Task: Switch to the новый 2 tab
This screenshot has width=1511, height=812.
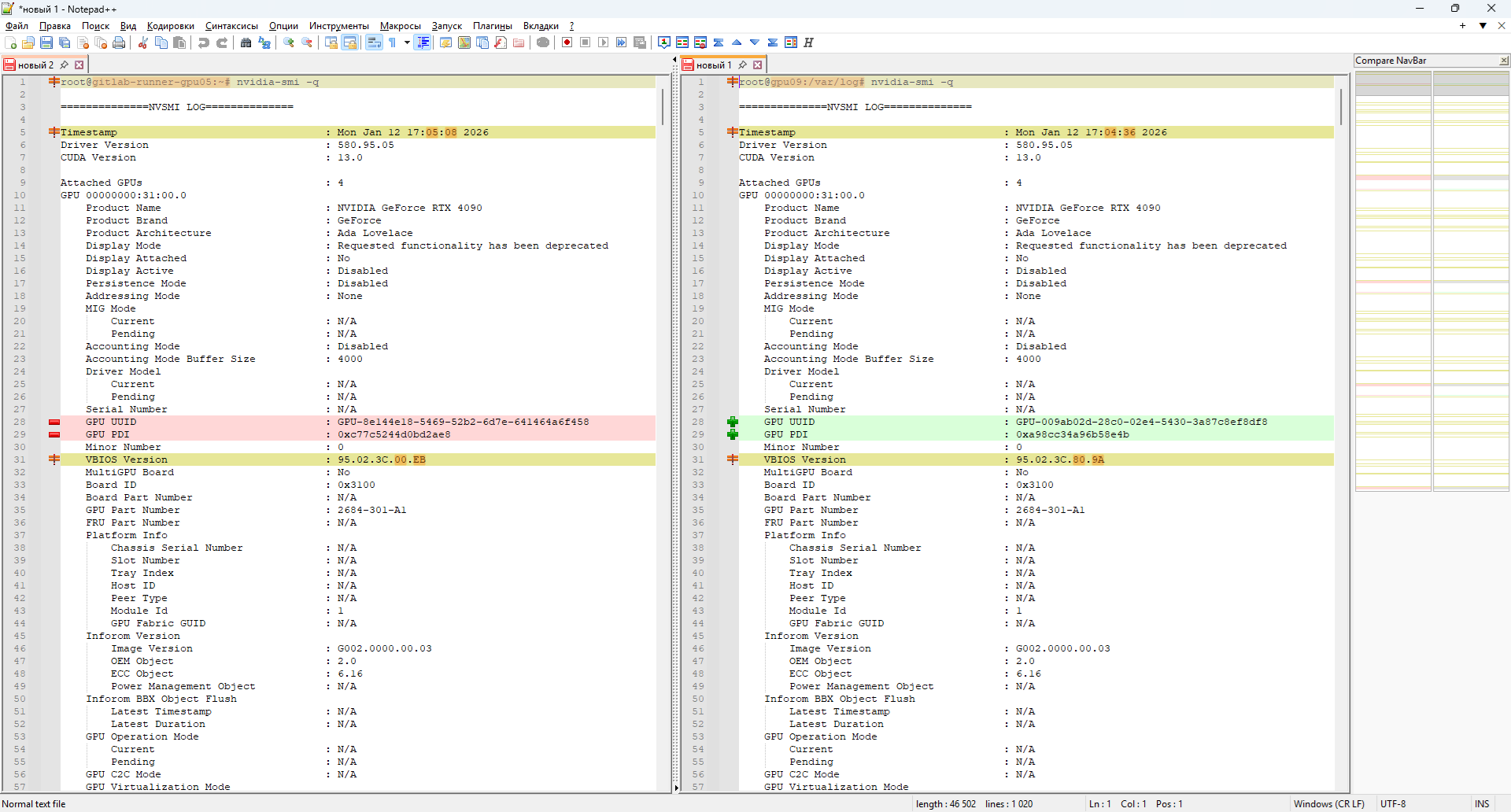Action: [x=35, y=65]
